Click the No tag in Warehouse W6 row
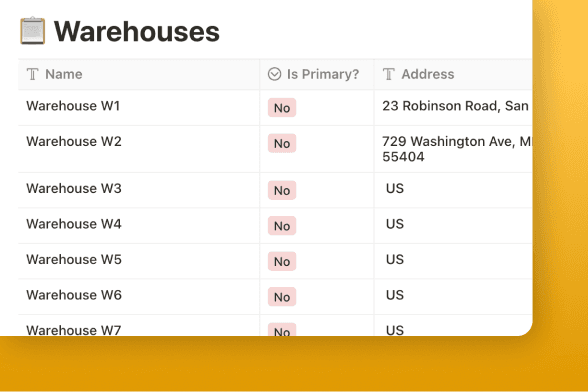Image resolution: width=588 pixels, height=392 pixels. click(282, 297)
